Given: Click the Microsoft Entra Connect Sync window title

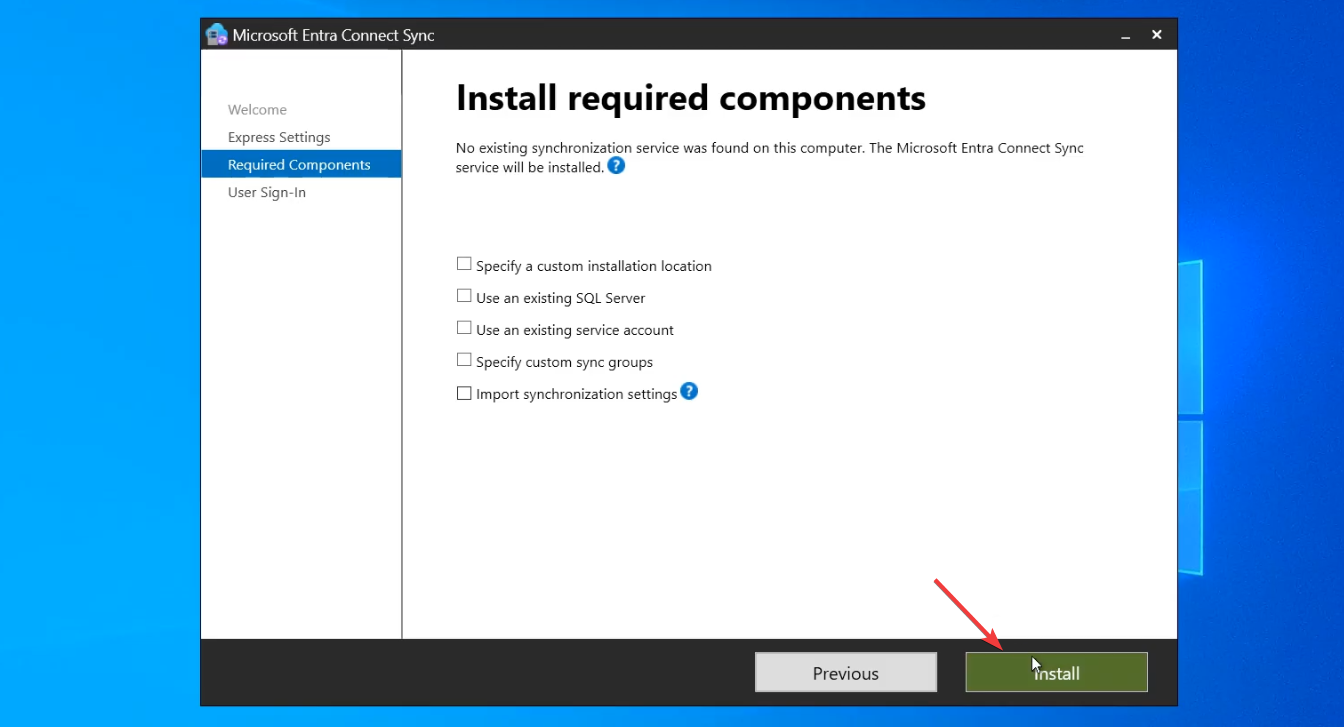Looking at the screenshot, I should pyautogui.click(x=334, y=36).
